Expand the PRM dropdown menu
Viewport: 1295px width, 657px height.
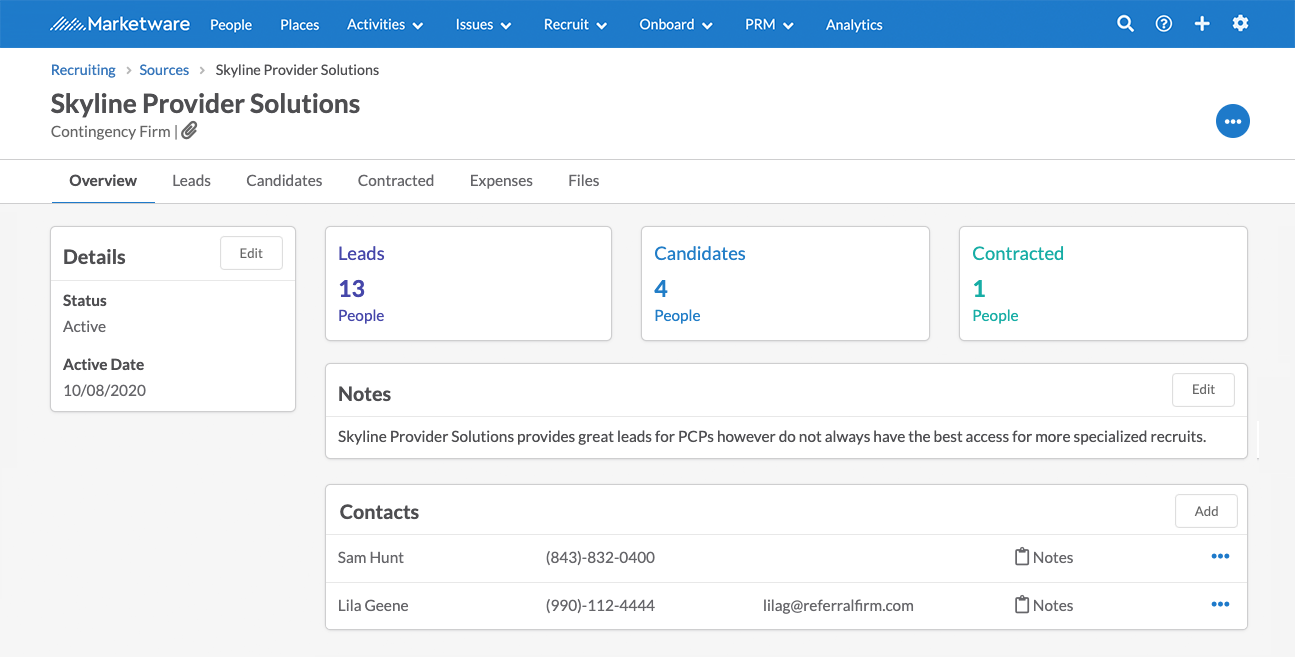769,25
